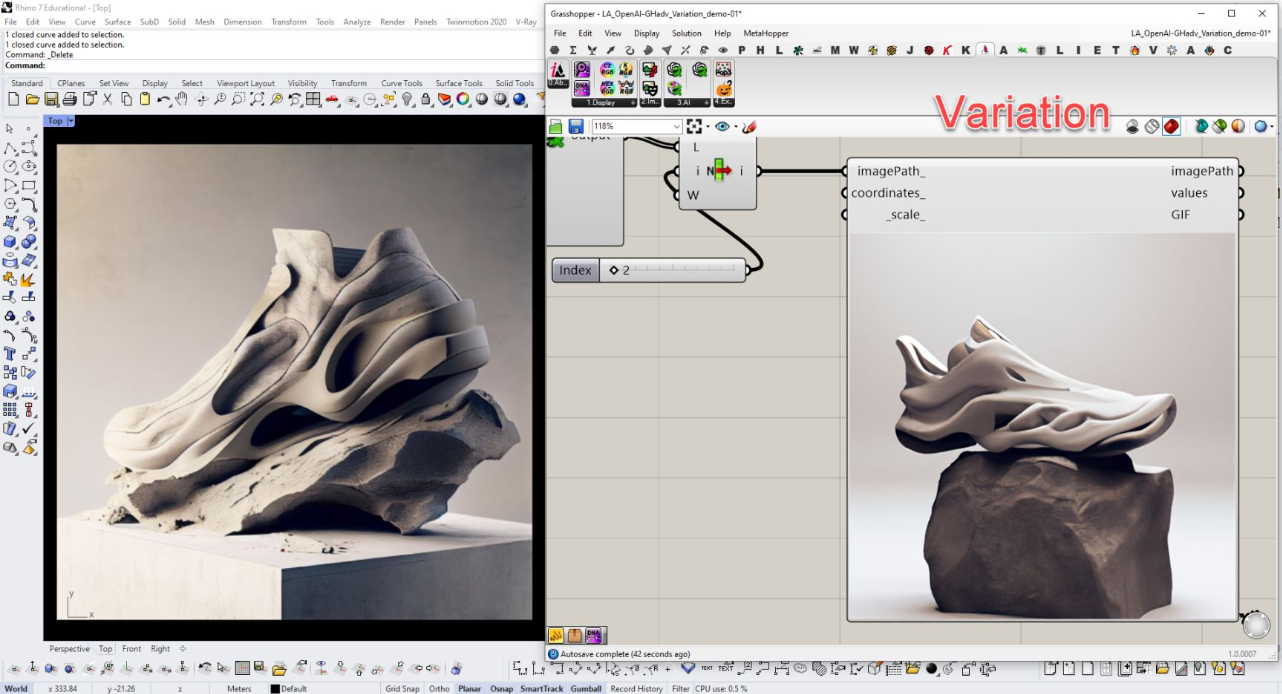Toggle Ortho mode in status bar

click(439, 689)
